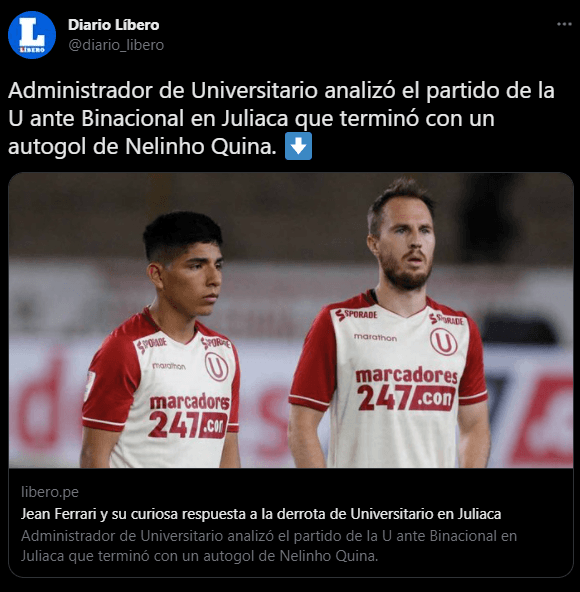
Task: Open the three-dot more options menu
Action: point(564,25)
